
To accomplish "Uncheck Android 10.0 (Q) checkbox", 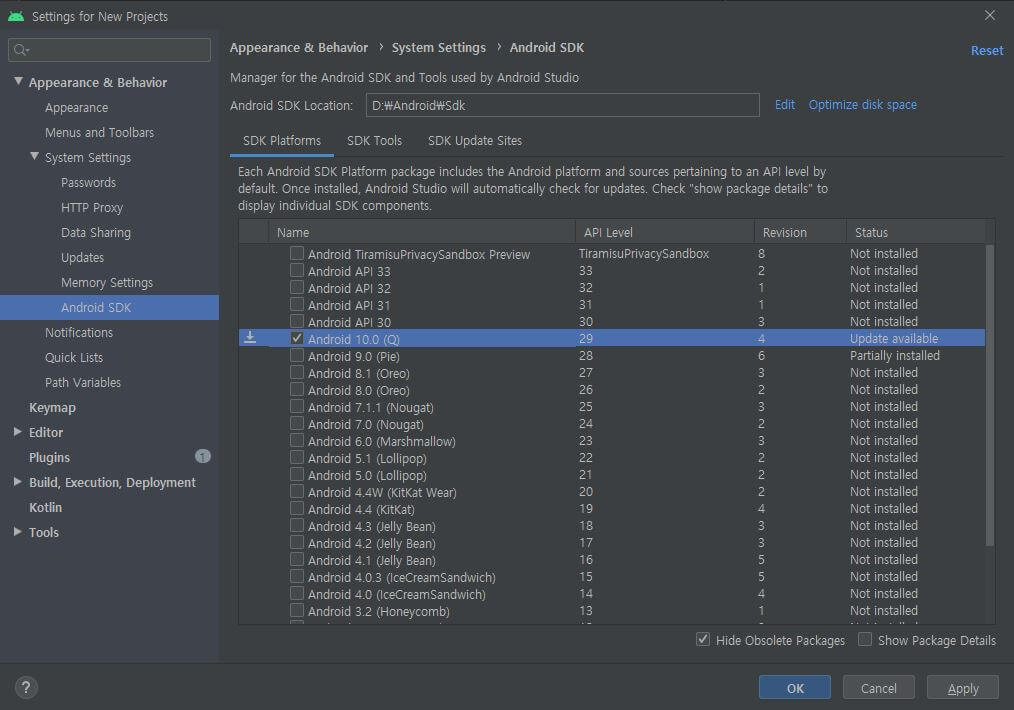I will (x=297, y=338).
